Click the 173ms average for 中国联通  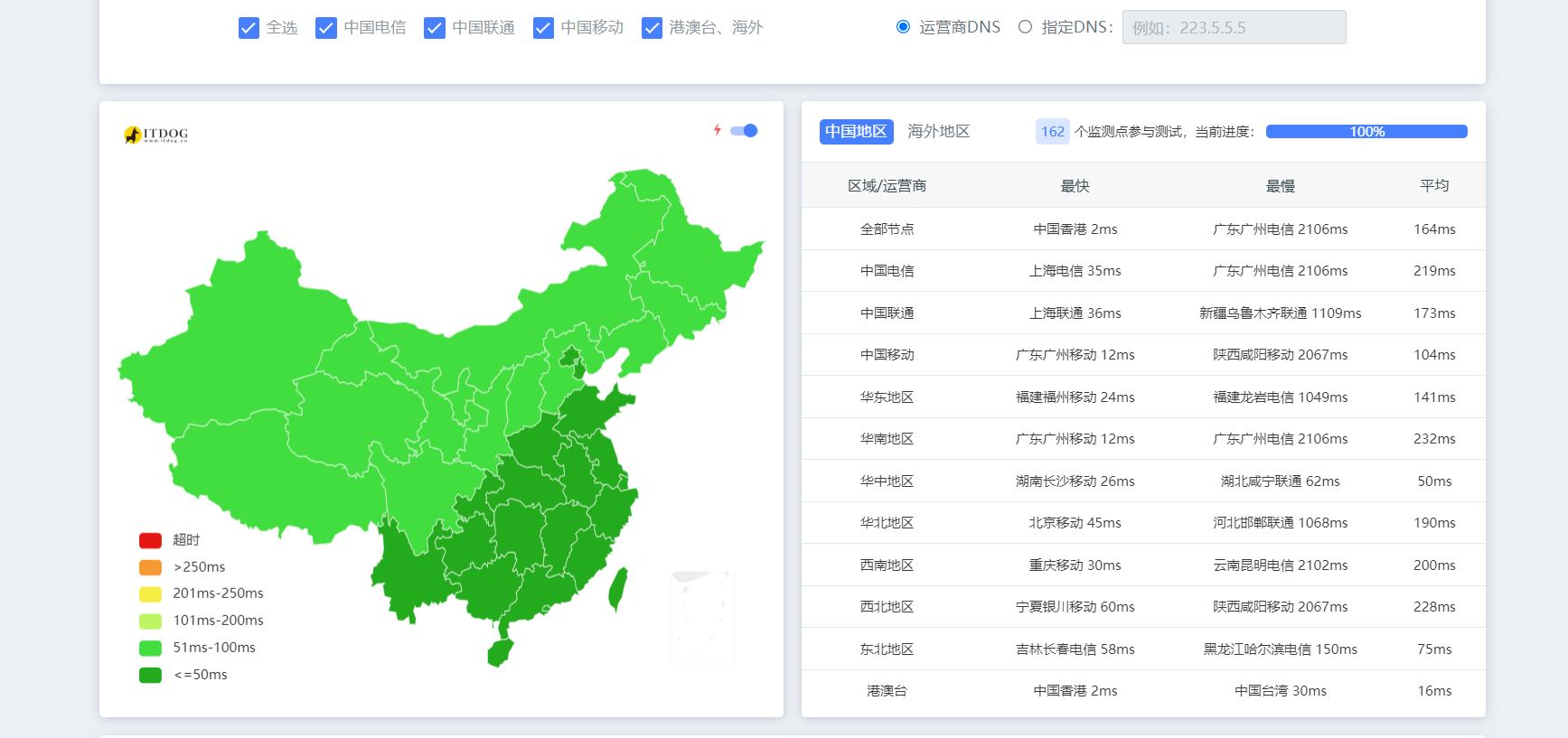(1434, 313)
